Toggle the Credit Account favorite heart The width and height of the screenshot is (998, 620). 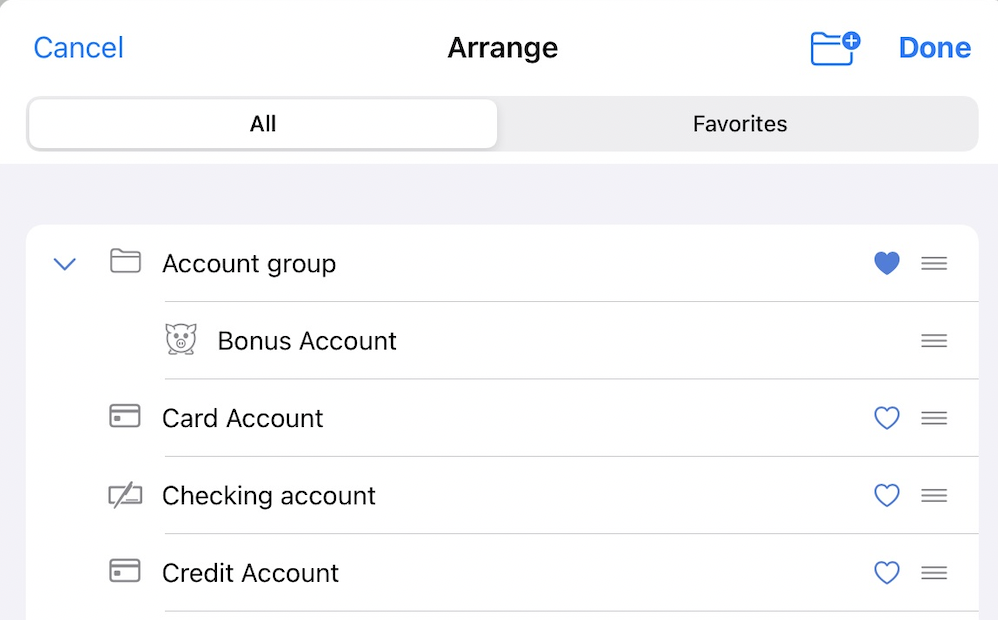pyautogui.click(x=886, y=573)
